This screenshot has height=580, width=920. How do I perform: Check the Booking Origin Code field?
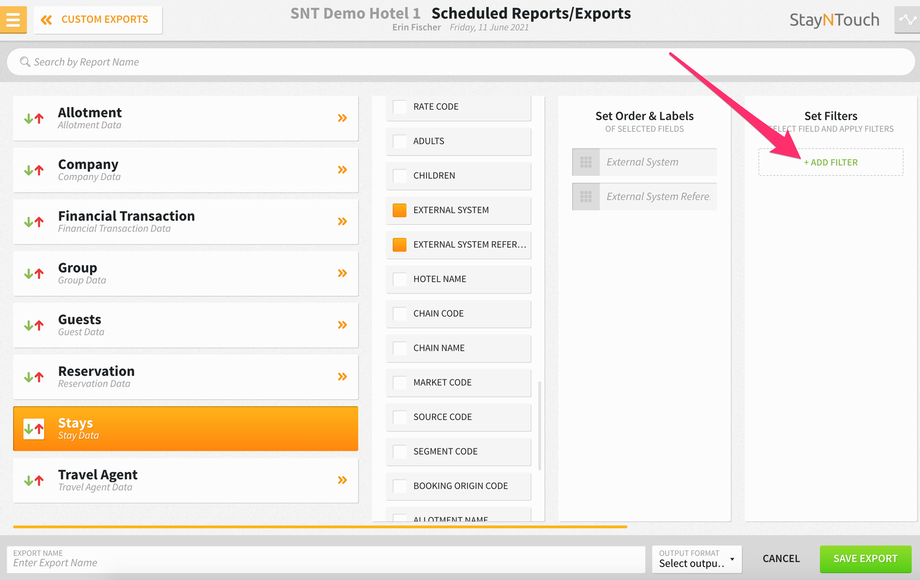(x=400, y=486)
